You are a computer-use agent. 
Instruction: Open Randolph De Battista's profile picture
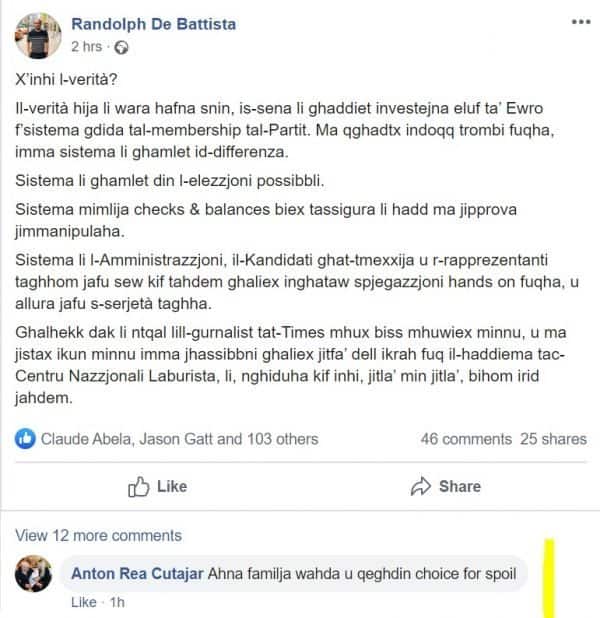point(38,35)
